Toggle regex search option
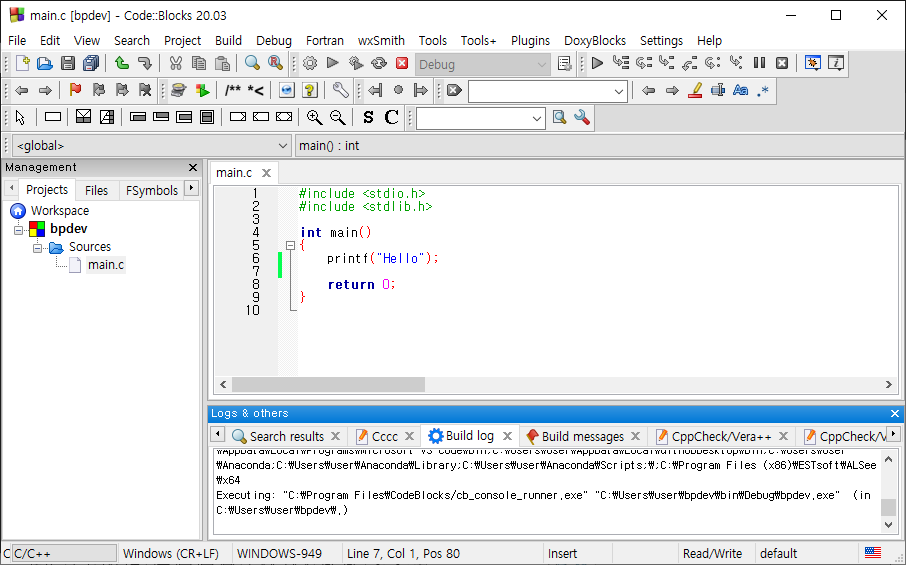Image resolution: width=906 pixels, height=565 pixels. 763,91
